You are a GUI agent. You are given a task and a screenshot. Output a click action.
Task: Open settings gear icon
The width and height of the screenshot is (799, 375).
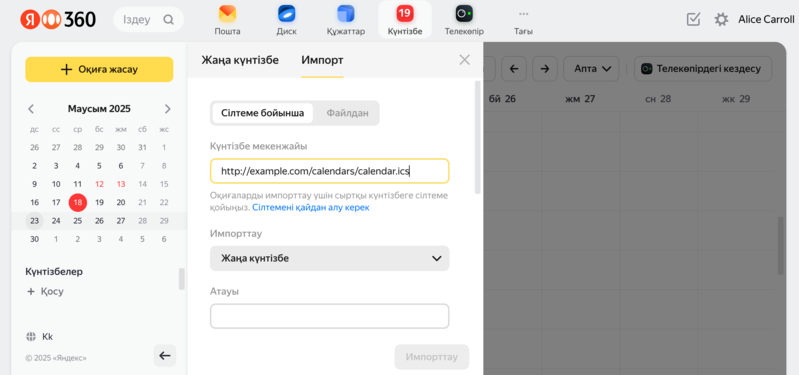(x=721, y=19)
